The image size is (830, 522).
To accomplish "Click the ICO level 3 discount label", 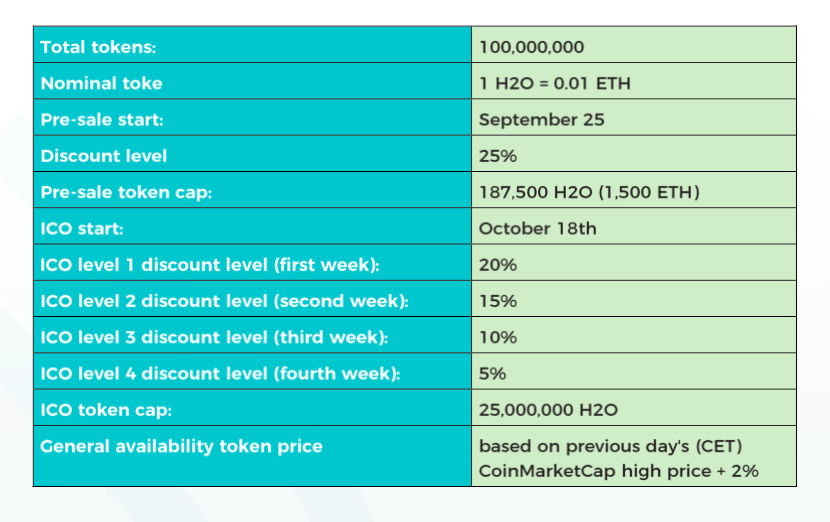I will (211, 337).
